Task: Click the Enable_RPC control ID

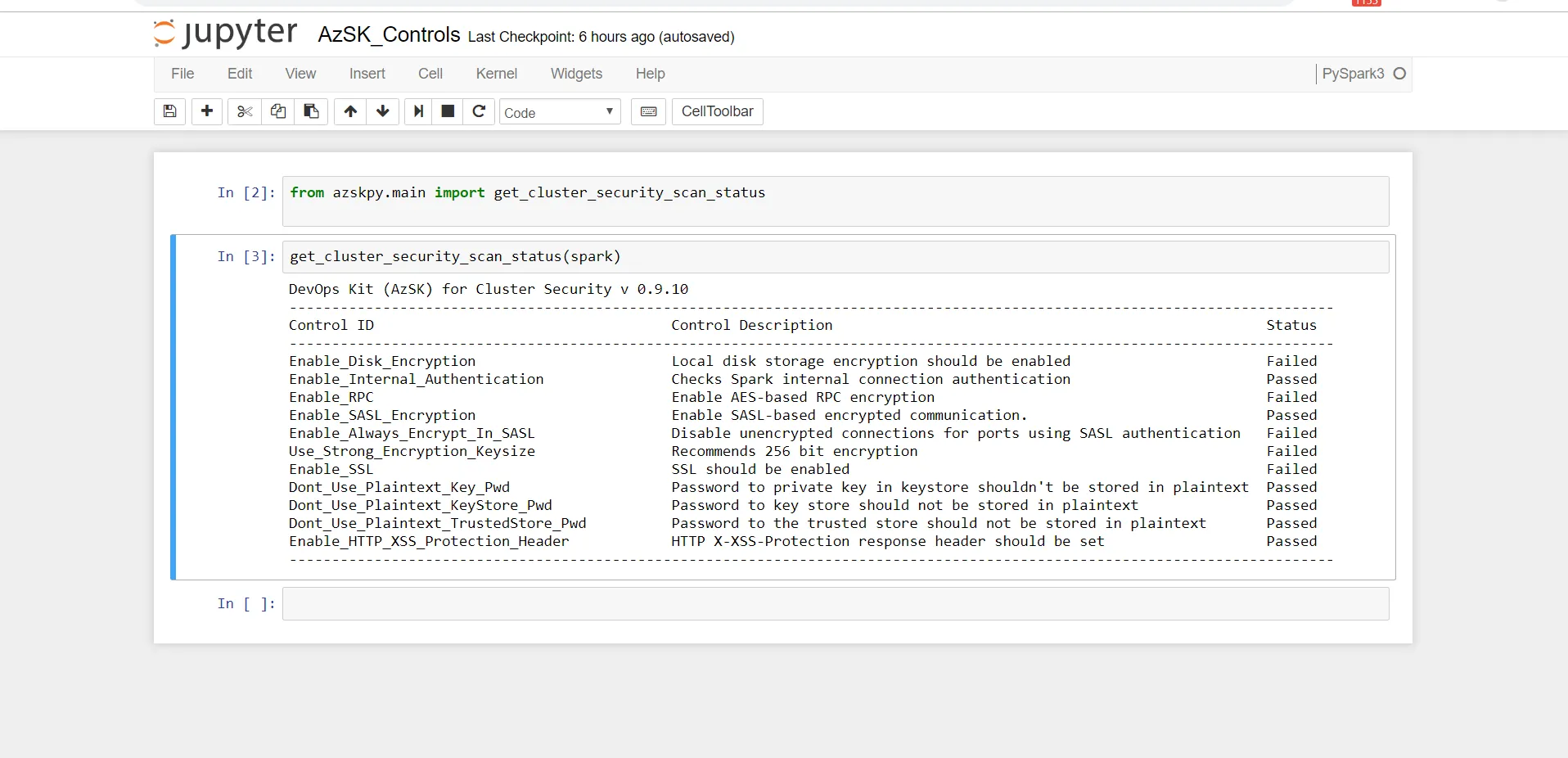Action: 331,397
